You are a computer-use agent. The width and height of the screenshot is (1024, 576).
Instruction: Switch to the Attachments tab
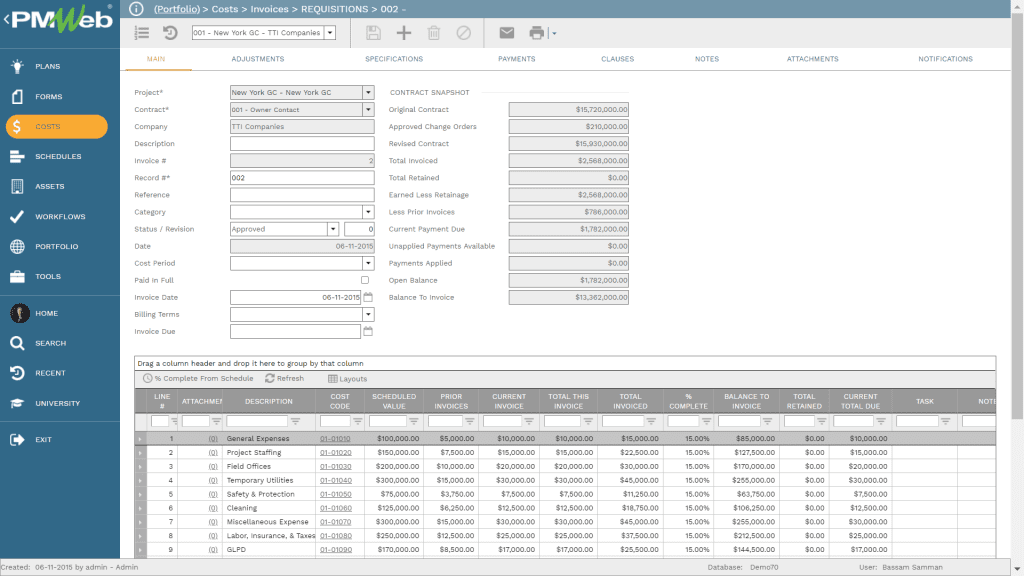click(812, 59)
